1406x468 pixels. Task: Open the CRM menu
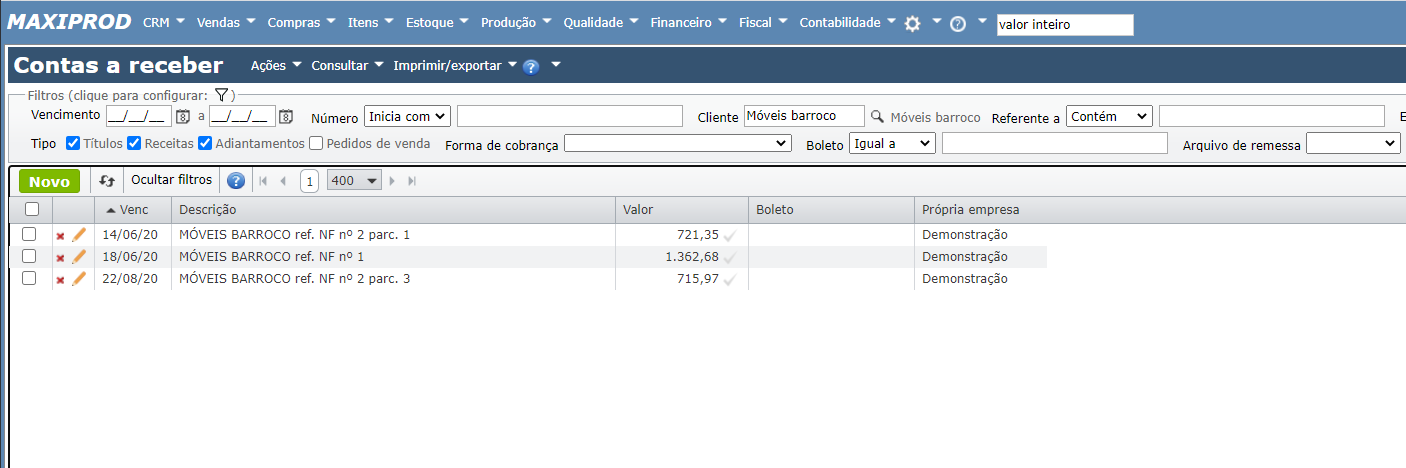163,22
